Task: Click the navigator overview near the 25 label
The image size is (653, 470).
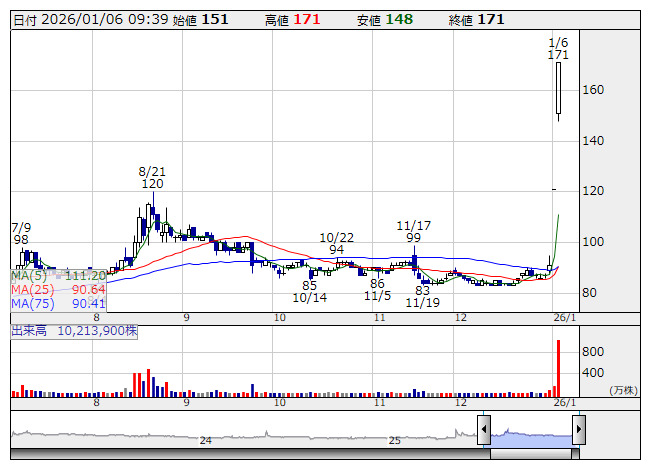Action: click(x=395, y=438)
